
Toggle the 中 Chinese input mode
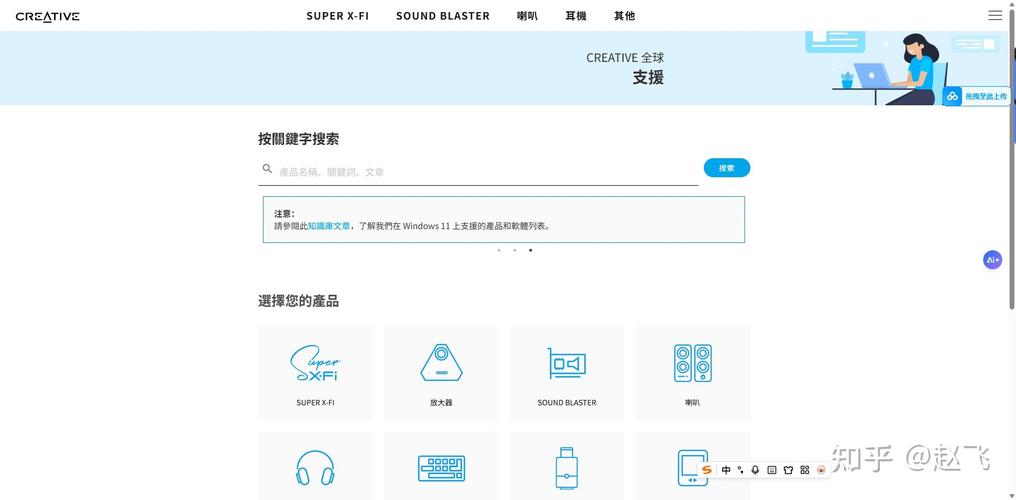pyautogui.click(x=726, y=470)
